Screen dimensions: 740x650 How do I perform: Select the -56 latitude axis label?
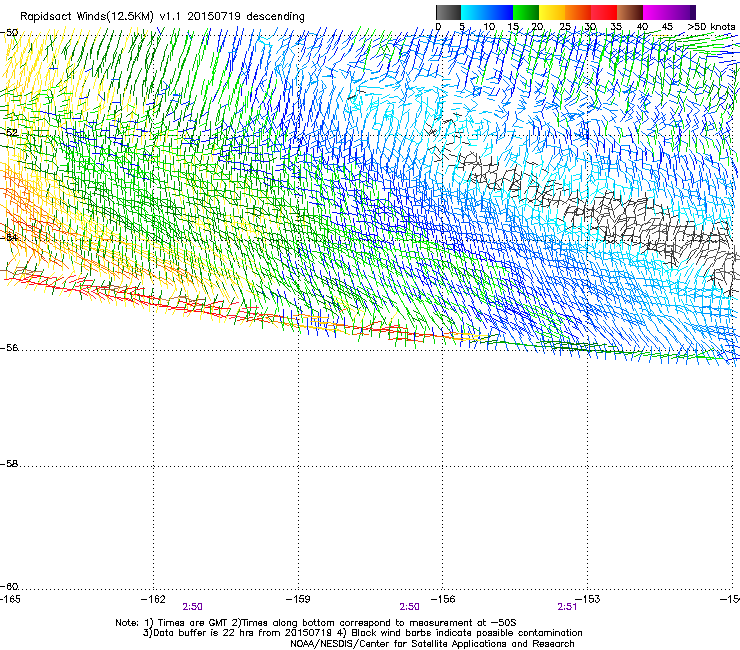9,348
